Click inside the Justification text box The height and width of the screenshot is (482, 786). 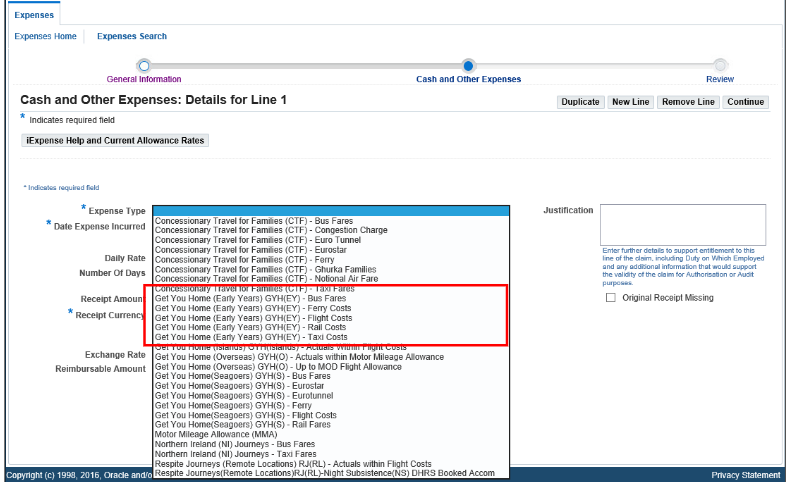pos(682,224)
